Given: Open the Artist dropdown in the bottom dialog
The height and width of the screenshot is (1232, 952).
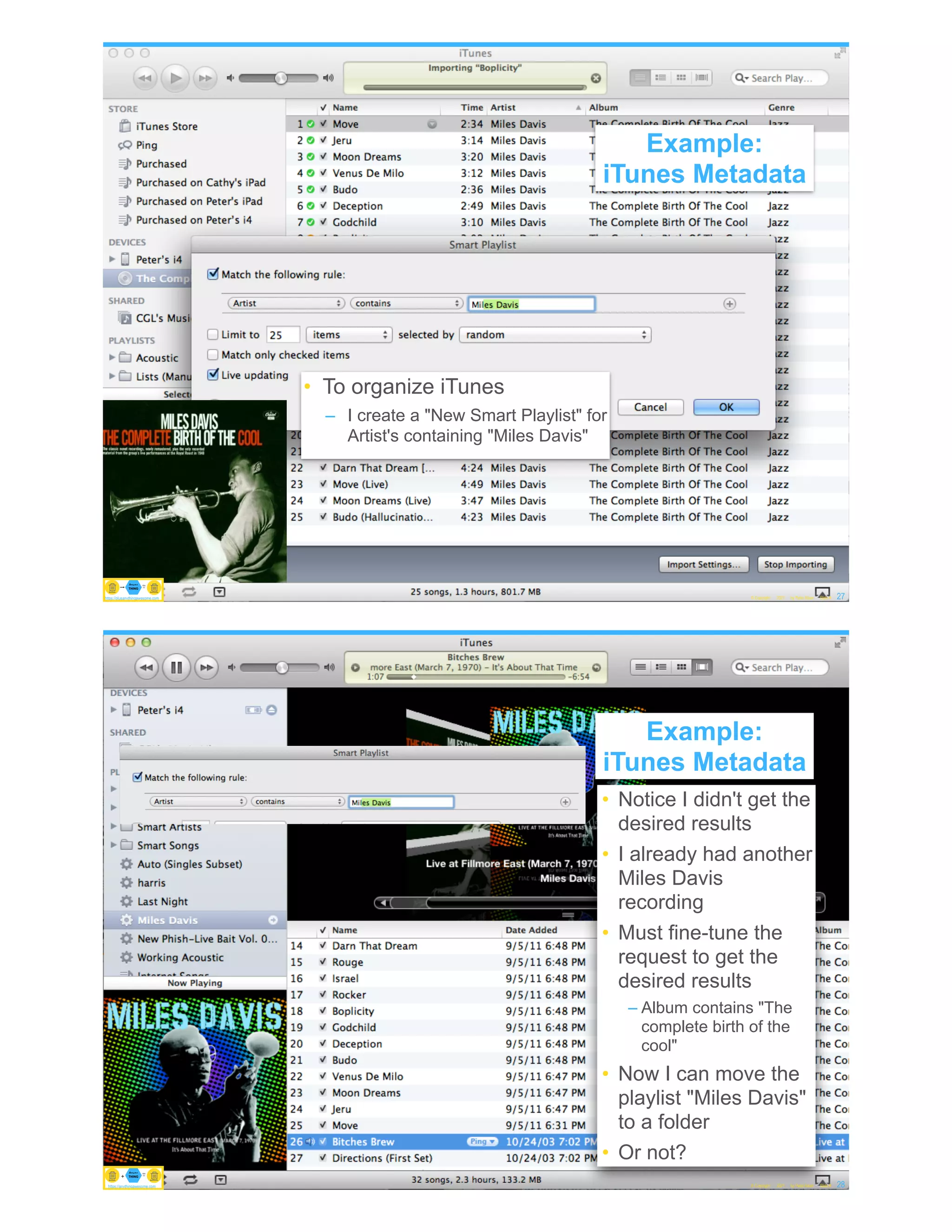Looking at the screenshot, I should pyautogui.click(x=198, y=801).
